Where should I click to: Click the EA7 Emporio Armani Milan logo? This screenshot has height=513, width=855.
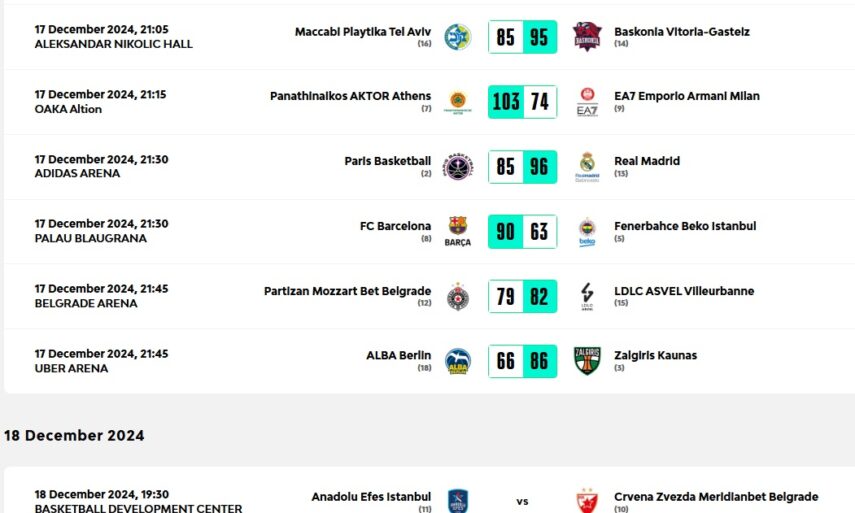[587, 102]
